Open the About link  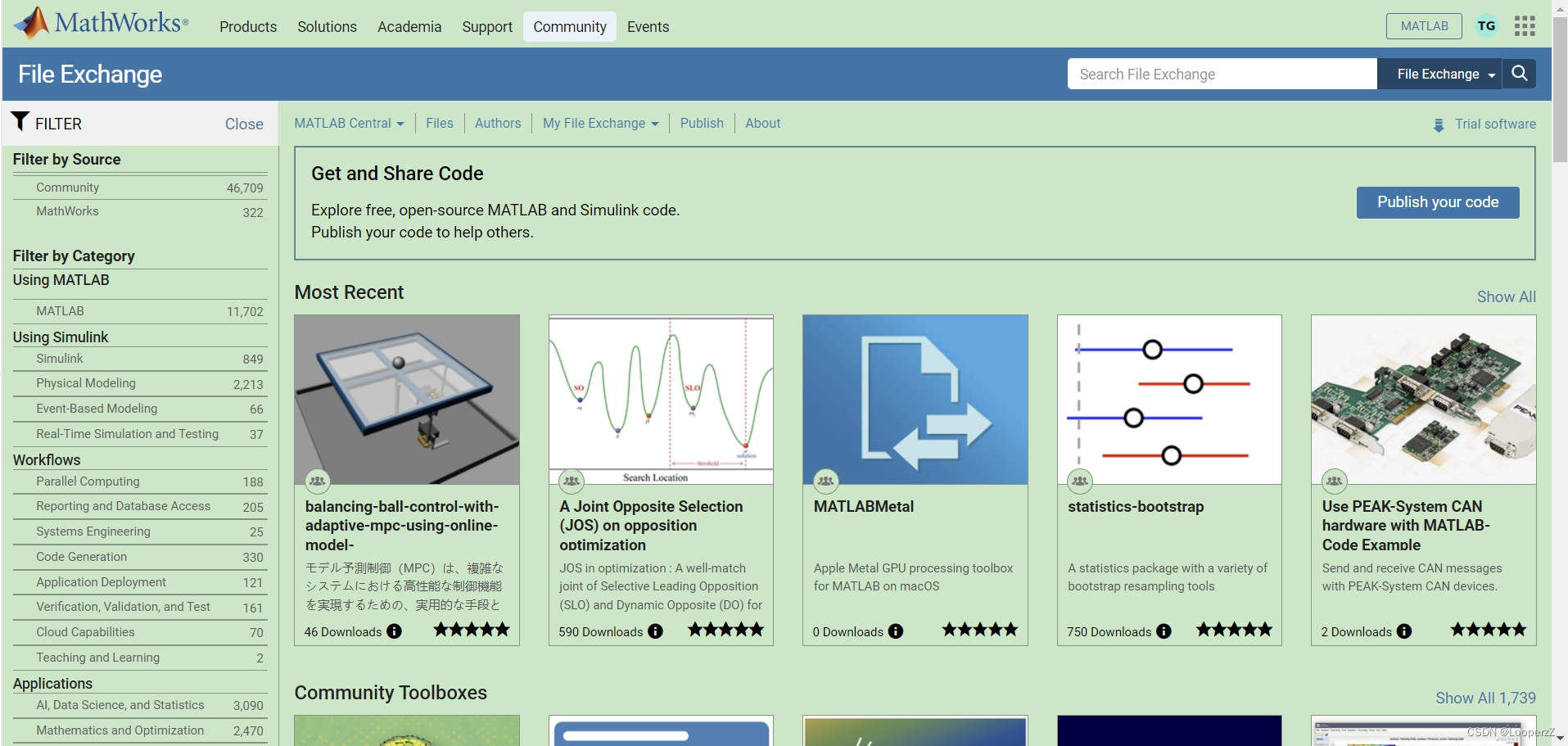click(763, 124)
